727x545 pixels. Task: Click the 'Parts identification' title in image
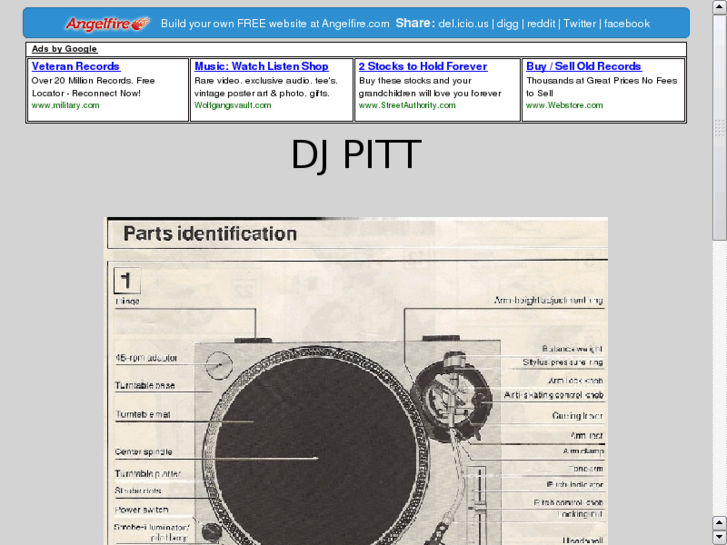[x=210, y=233]
